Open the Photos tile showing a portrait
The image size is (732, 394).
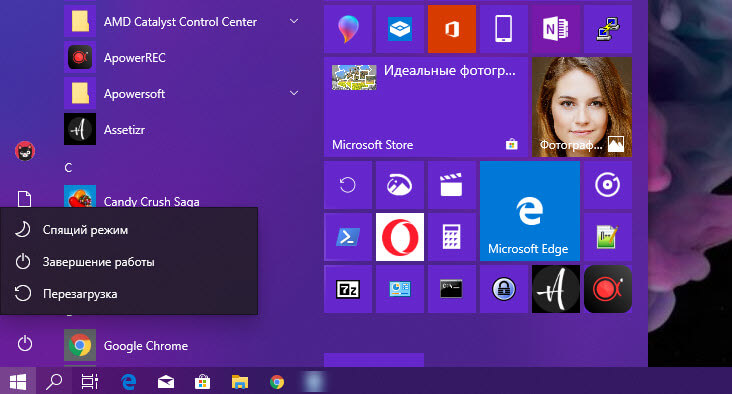click(x=582, y=107)
